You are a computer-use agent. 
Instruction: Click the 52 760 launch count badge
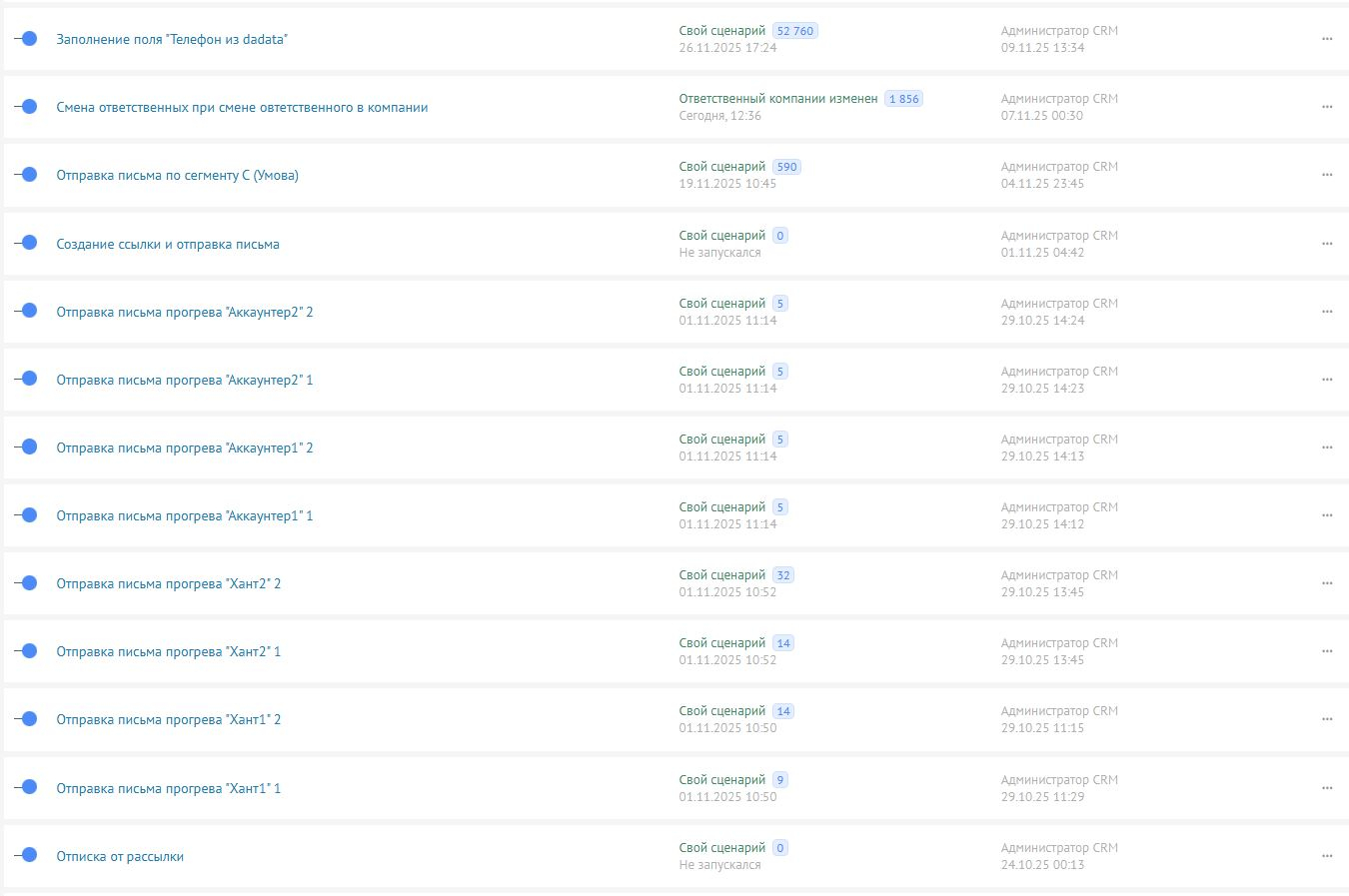tap(795, 31)
